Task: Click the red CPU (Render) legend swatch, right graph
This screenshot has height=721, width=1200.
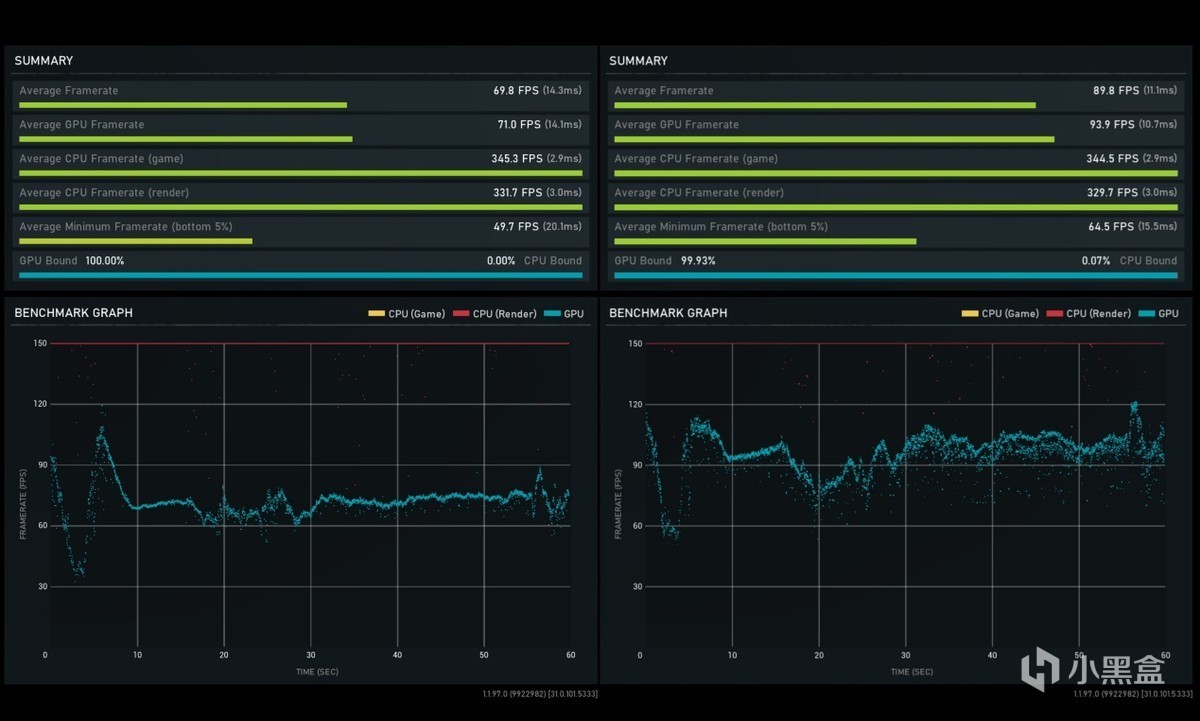Action: (1054, 314)
